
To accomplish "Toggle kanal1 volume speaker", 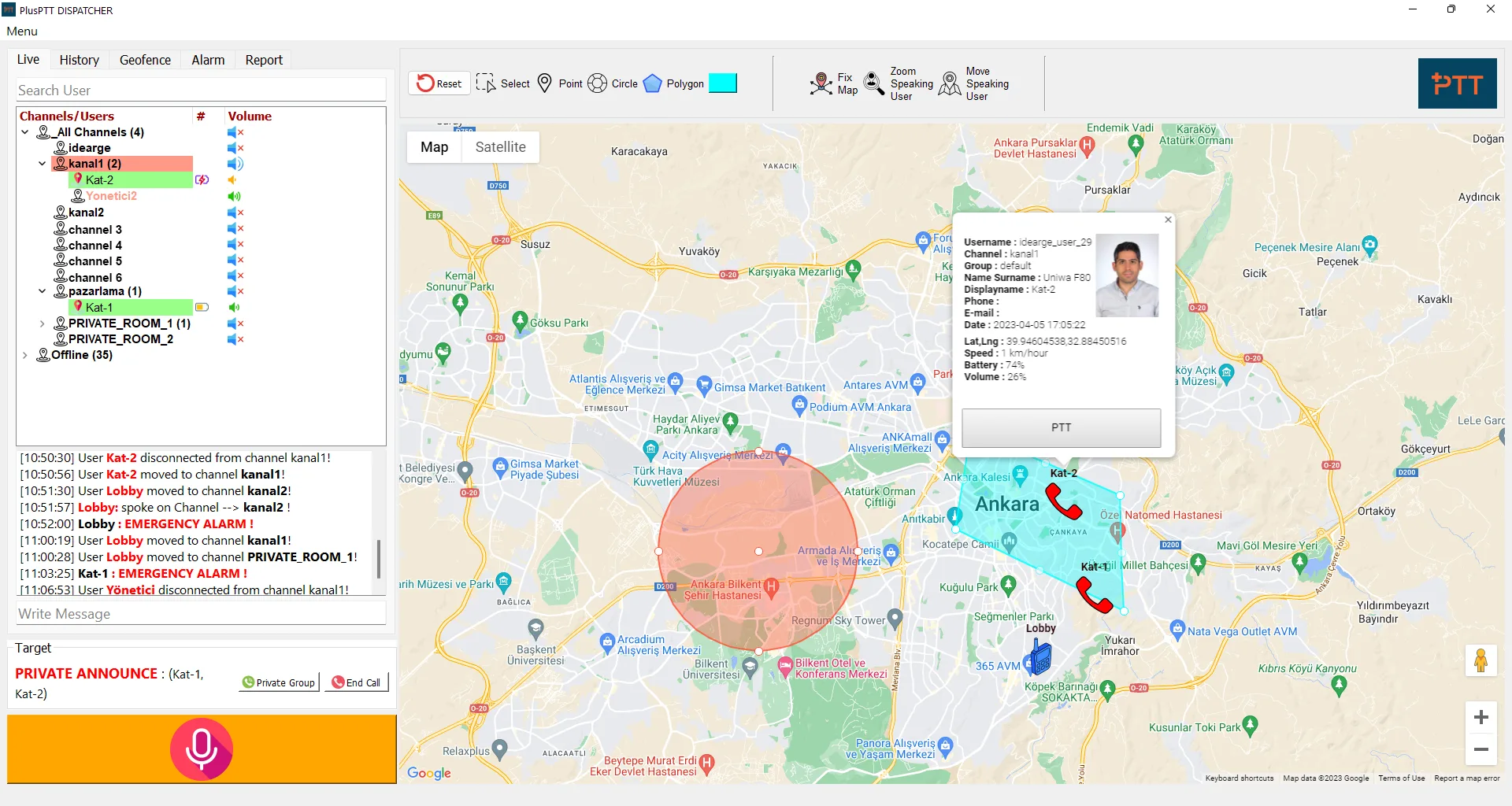I will pyautogui.click(x=235, y=164).
